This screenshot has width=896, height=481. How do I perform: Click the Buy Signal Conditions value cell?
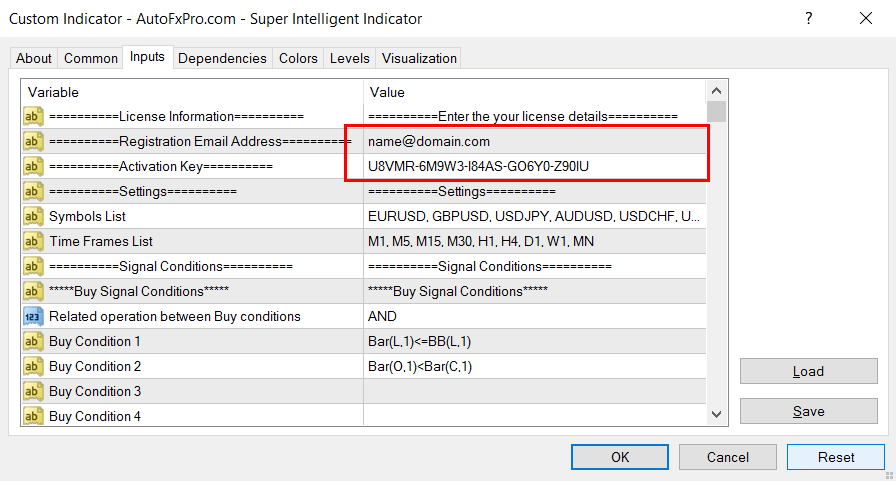535,291
